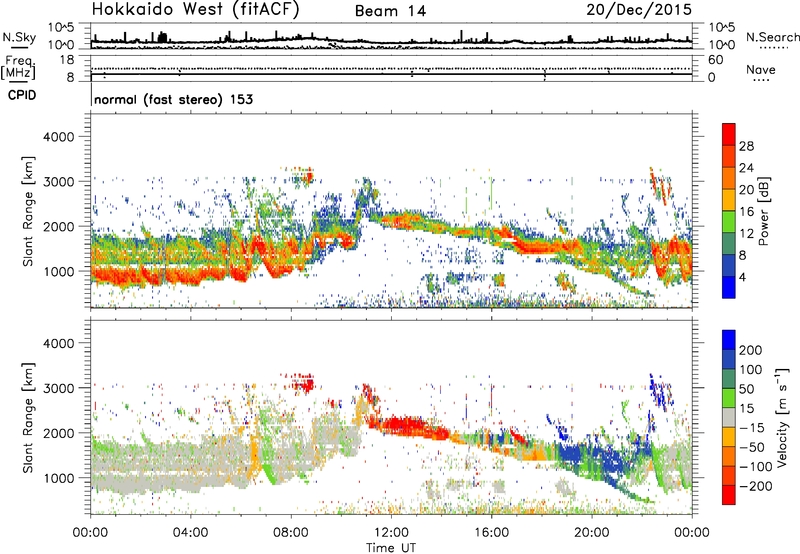Image resolution: width=800 pixels, height=554 pixels.
Task: Click the date '20/Dec/2015' in the header
Action: [639, 9]
